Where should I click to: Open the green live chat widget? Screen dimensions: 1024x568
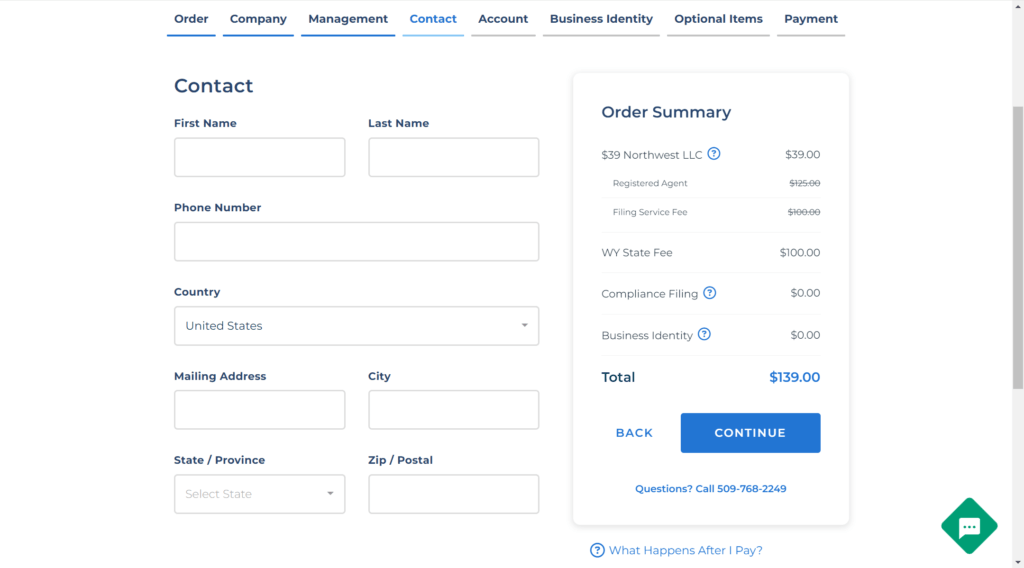(968, 526)
